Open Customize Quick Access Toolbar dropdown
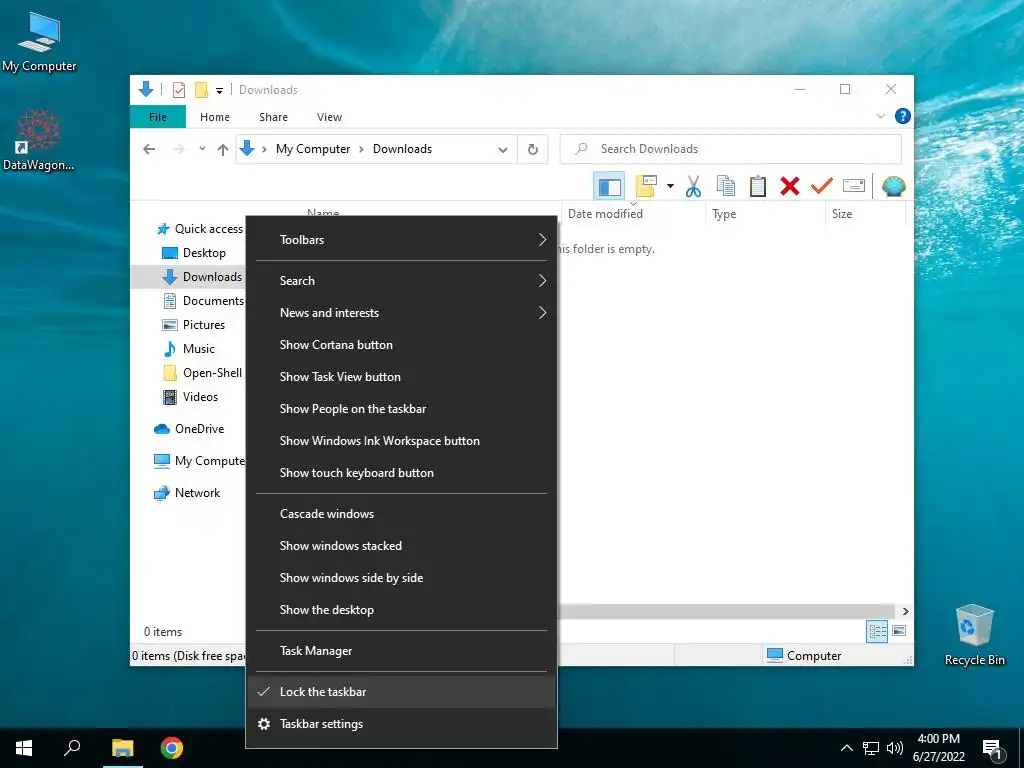The width and height of the screenshot is (1024, 768). (219, 91)
